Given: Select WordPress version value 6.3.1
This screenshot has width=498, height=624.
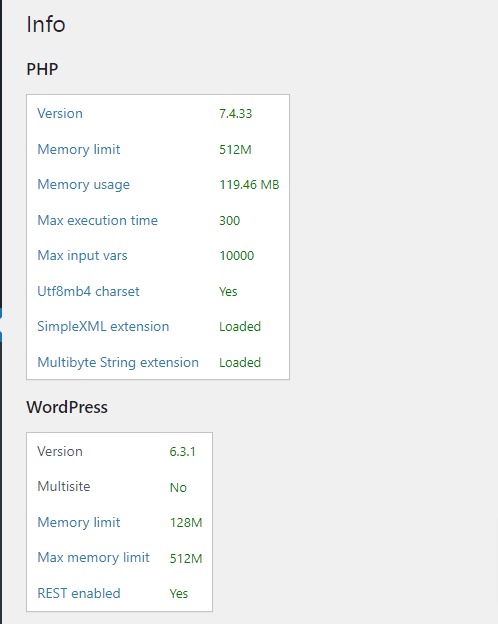Looking at the screenshot, I should tap(182, 452).
